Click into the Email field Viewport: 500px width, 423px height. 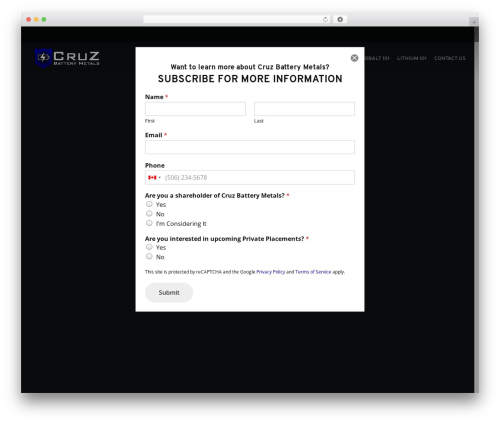250,147
